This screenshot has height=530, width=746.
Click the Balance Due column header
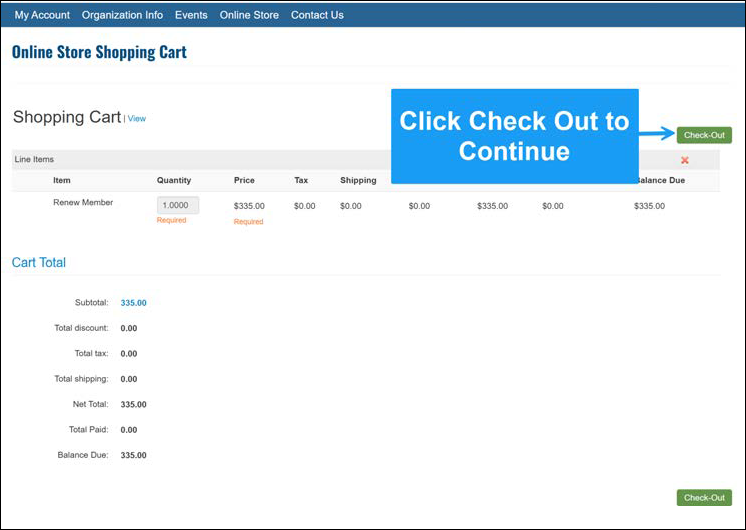[660, 181]
